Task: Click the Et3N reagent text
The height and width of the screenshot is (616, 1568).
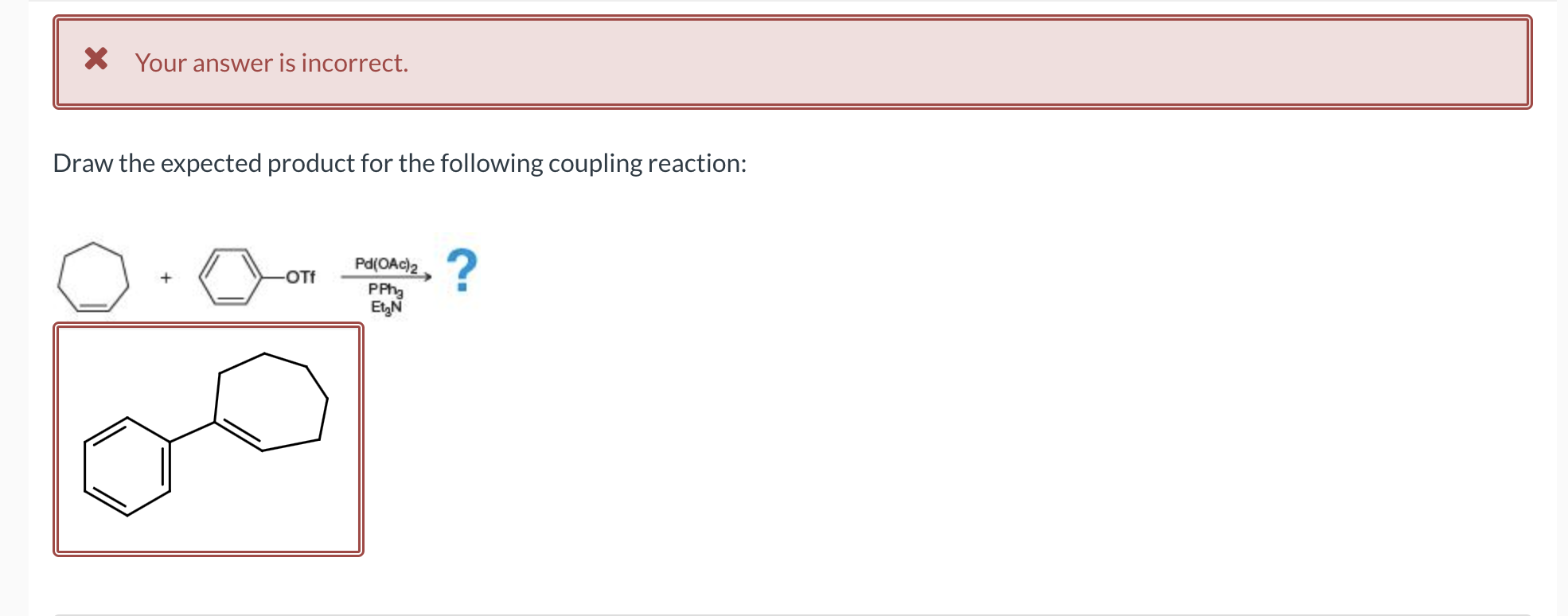Action: point(384,305)
